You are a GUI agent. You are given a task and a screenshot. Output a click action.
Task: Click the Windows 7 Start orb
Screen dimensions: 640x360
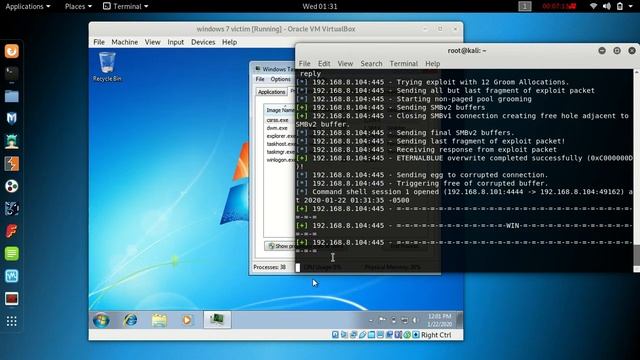(x=101, y=320)
